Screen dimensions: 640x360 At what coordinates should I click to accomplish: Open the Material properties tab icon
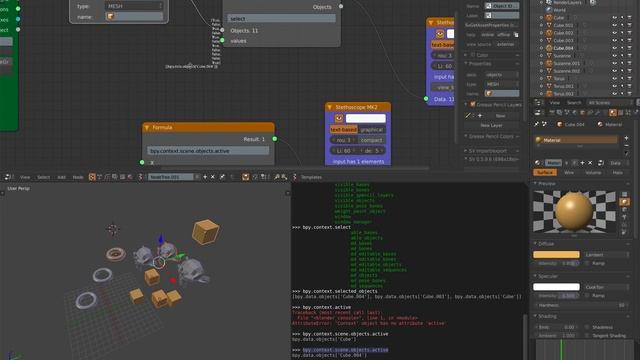pyautogui.click(x=613, y=113)
